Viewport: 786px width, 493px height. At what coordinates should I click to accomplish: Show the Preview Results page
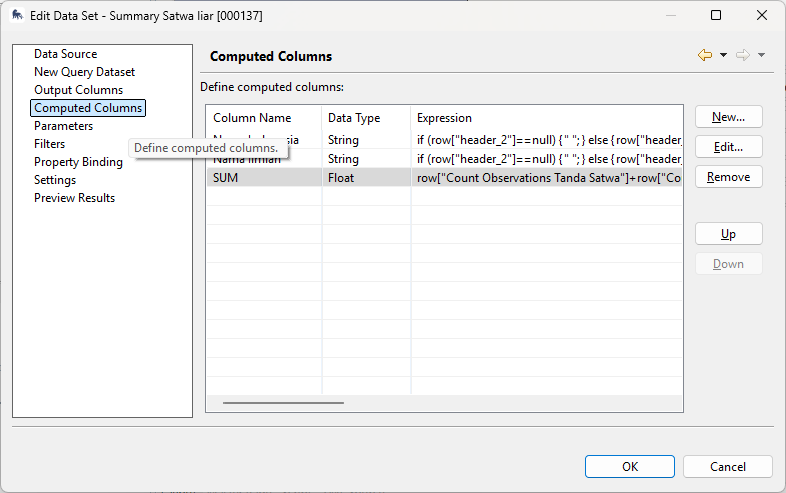(x=74, y=198)
